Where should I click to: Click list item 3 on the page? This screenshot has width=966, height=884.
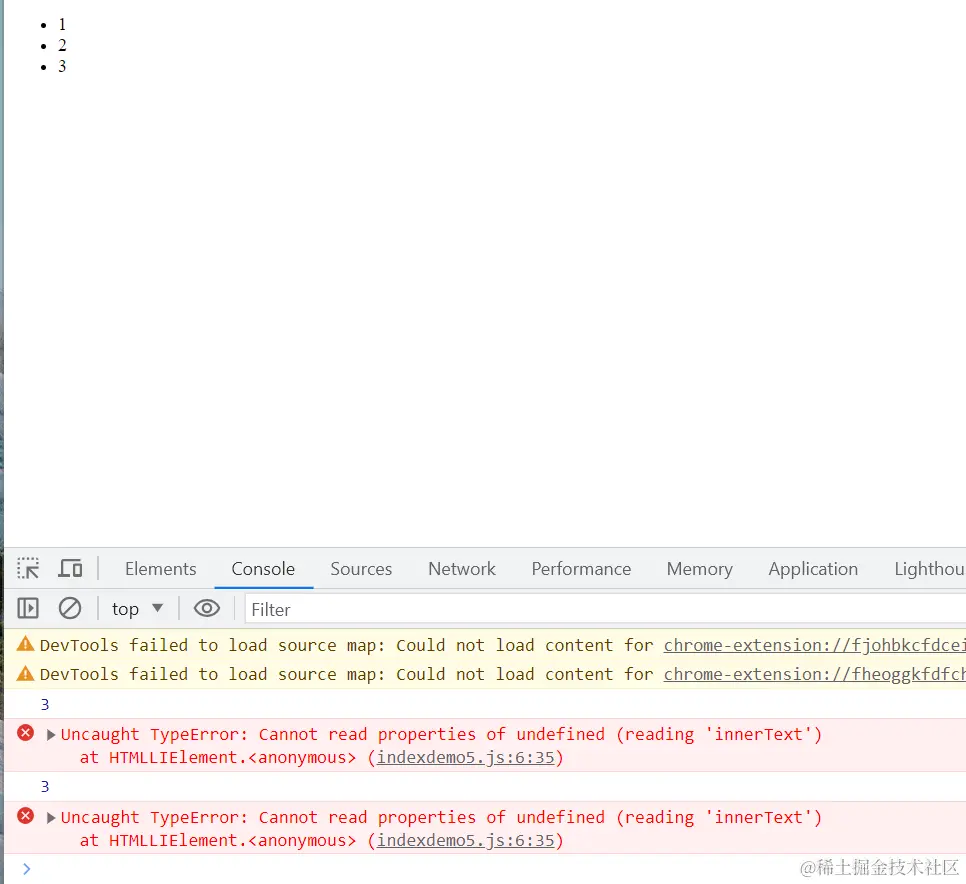62,66
